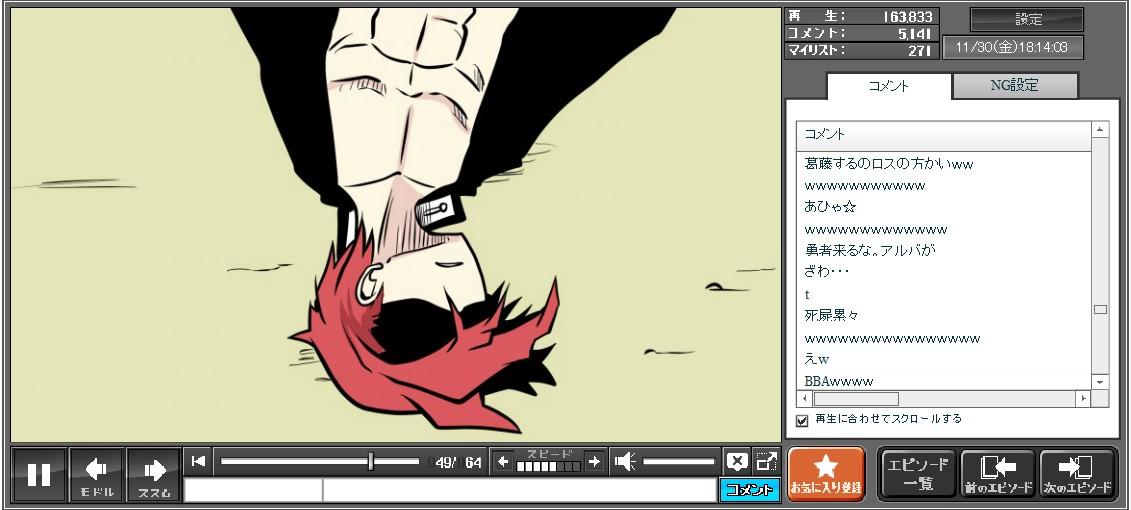
Task: Decrease playback speed with left arrow
Action: click(503, 461)
